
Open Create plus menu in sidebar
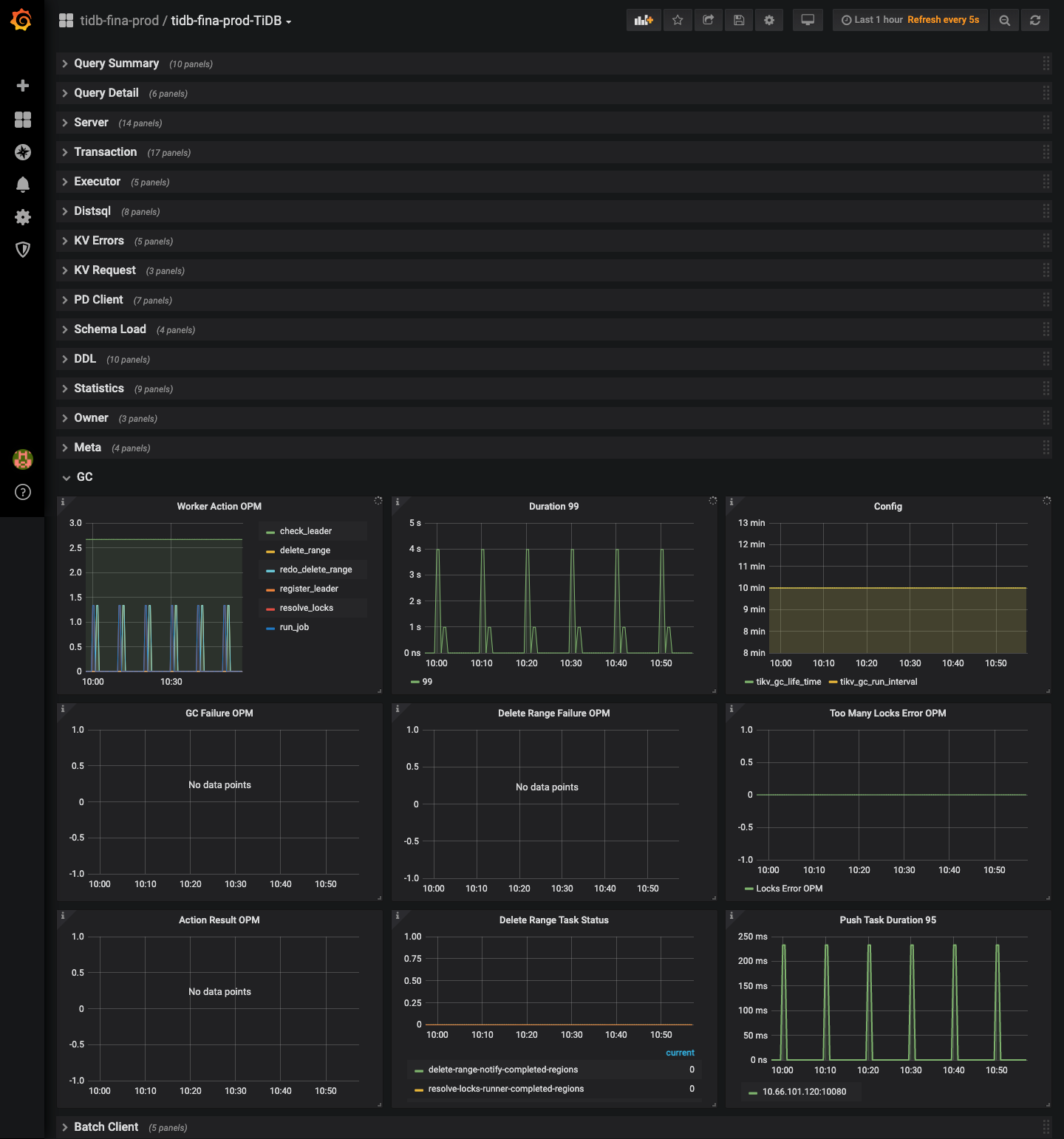click(x=23, y=86)
